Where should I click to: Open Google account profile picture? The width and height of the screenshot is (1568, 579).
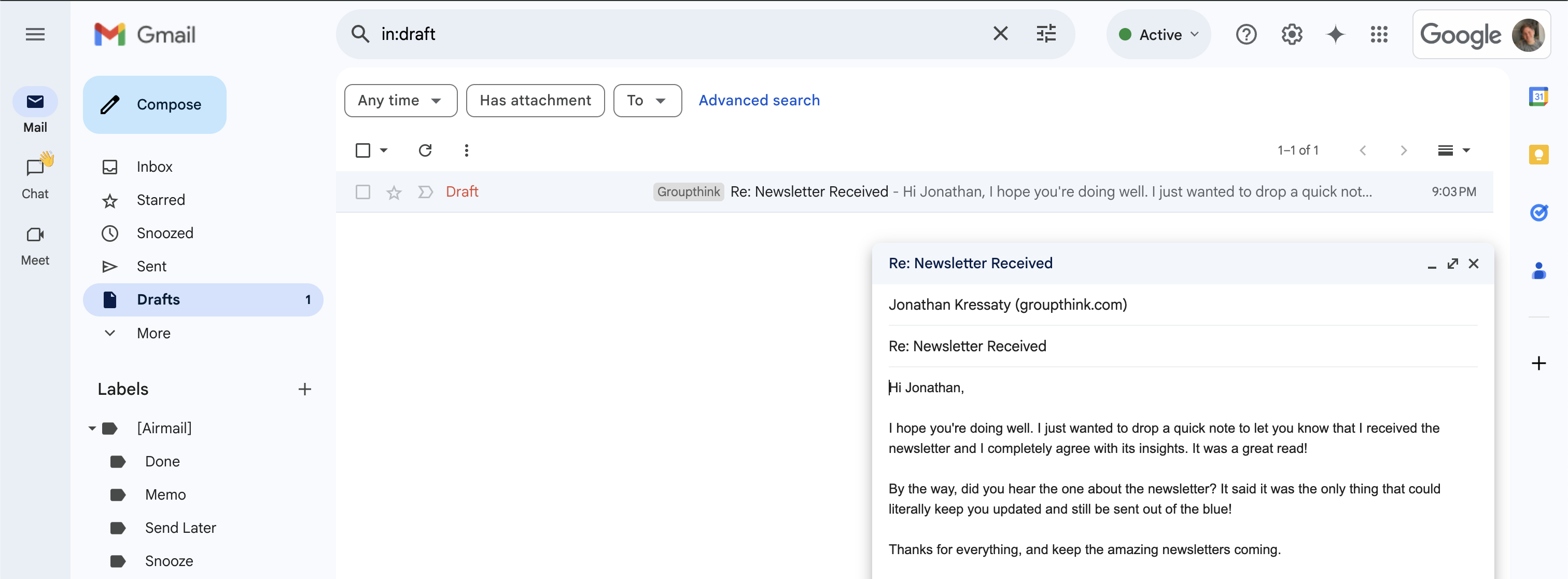pos(1529,34)
